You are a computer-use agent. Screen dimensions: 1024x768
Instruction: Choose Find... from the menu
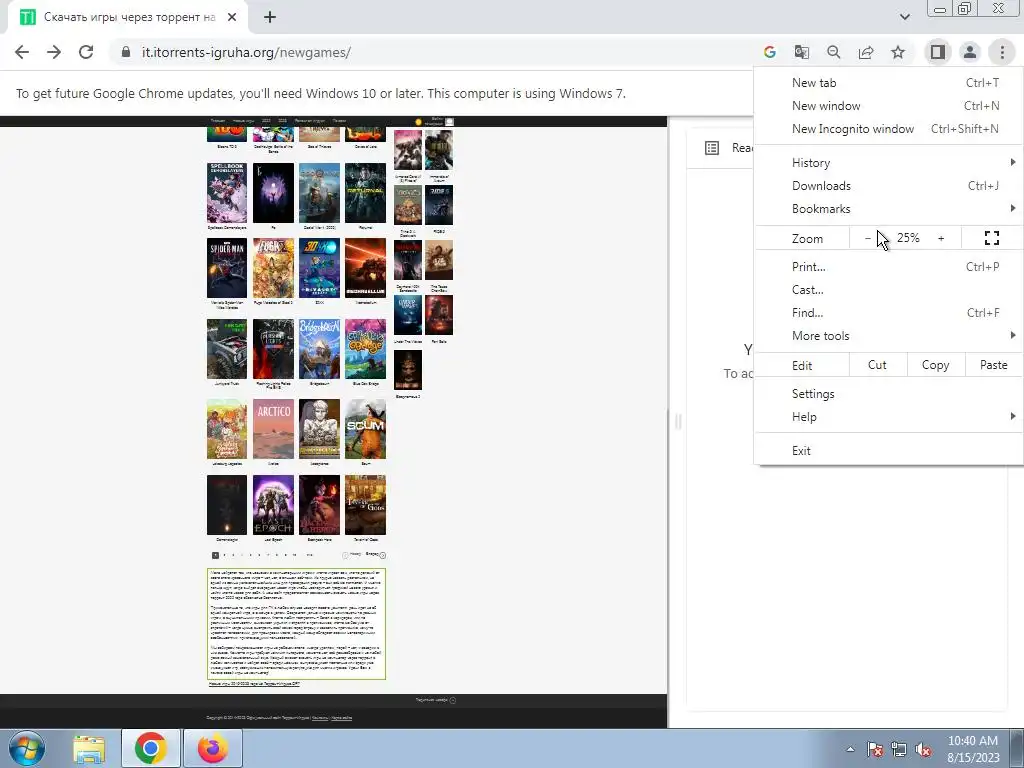[888, 312]
